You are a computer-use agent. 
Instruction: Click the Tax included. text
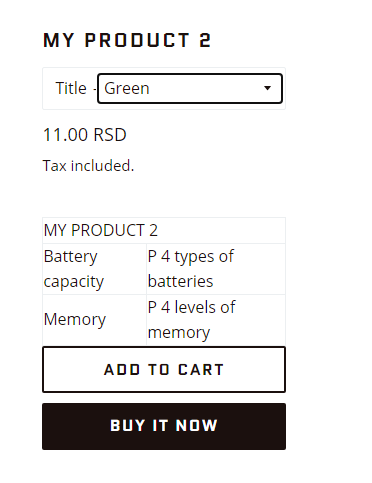pos(88,166)
